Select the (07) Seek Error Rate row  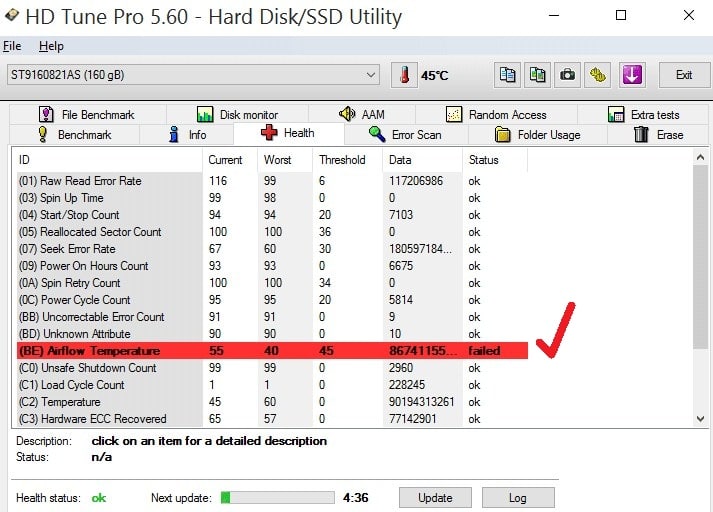(x=272, y=249)
